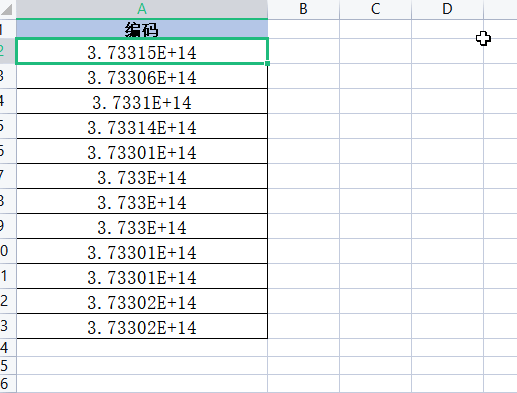Select the 编码 header cell
The height and width of the screenshot is (393, 517).
[142, 29]
